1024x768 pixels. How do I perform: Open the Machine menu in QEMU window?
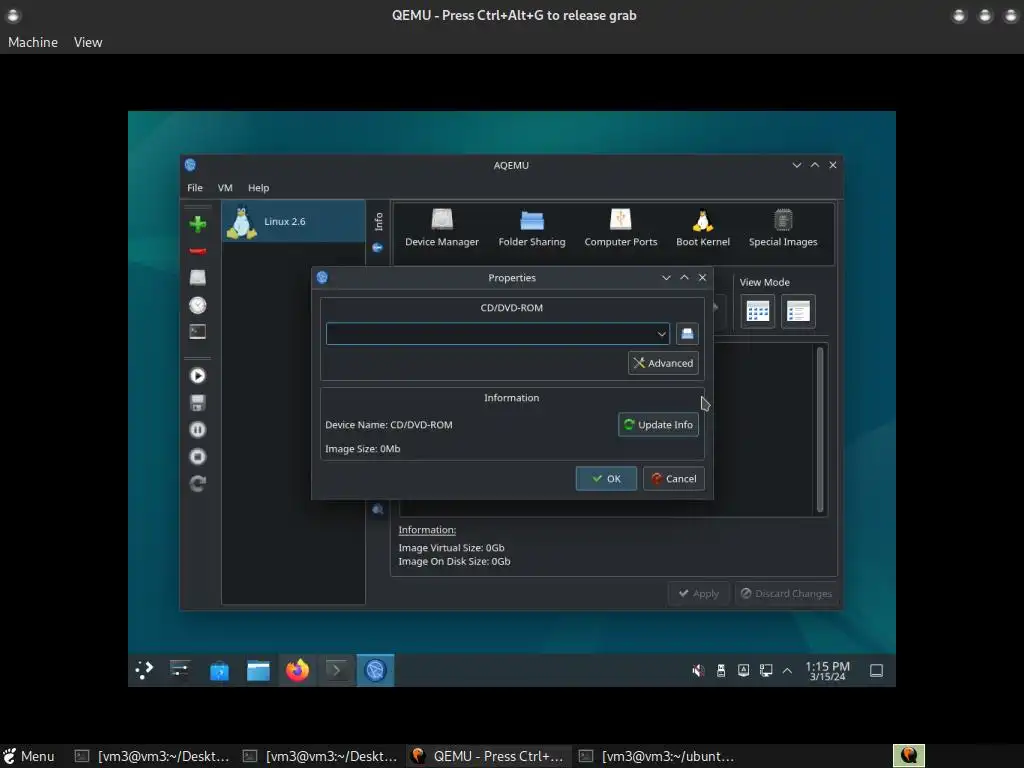(x=33, y=42)
